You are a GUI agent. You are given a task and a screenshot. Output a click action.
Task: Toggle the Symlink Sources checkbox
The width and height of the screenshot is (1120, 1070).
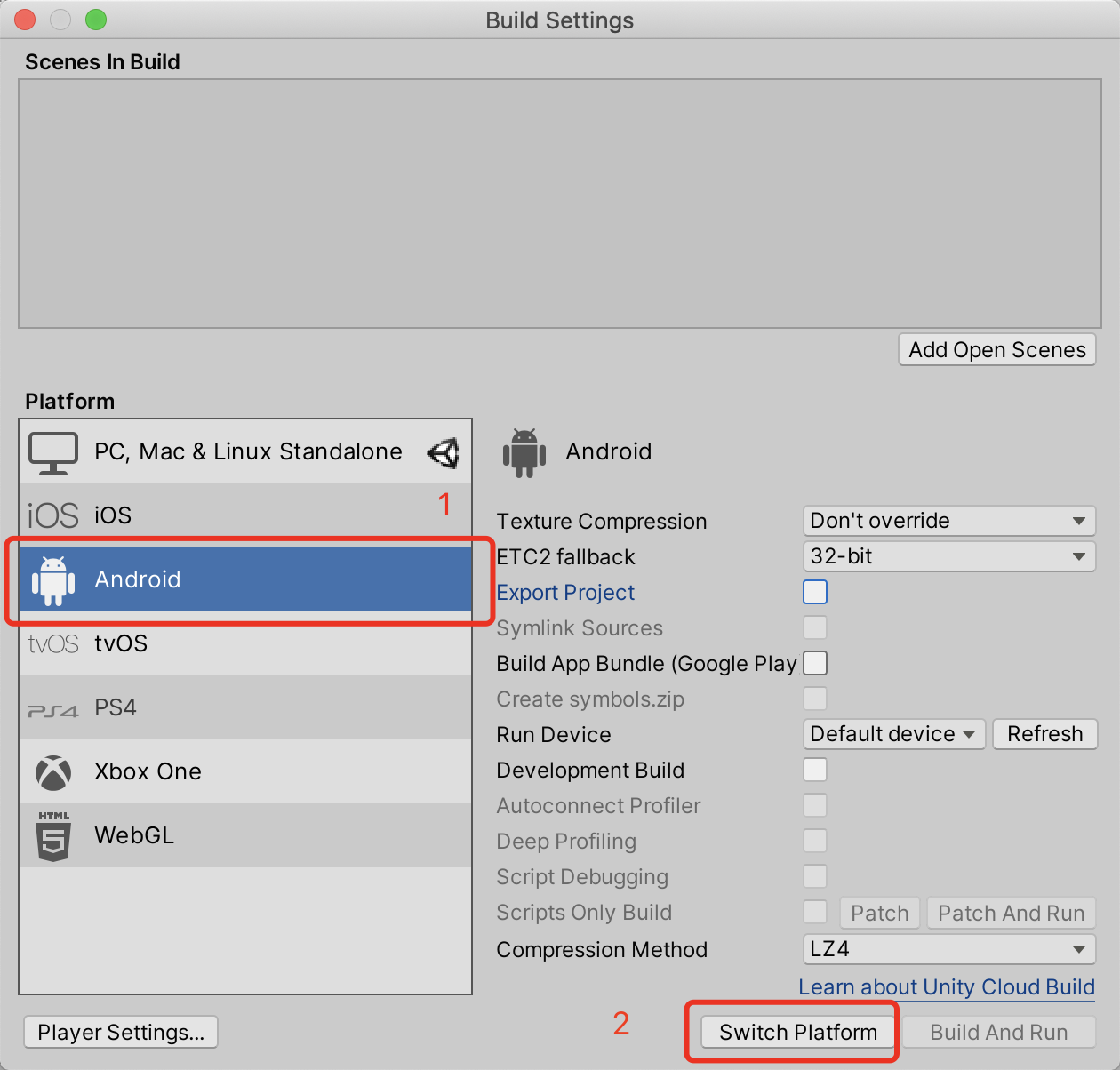(815, 627)
